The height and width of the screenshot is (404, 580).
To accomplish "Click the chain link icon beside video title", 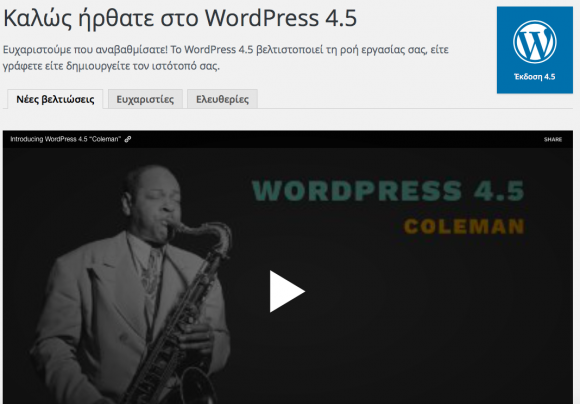I will coord(128,139).
